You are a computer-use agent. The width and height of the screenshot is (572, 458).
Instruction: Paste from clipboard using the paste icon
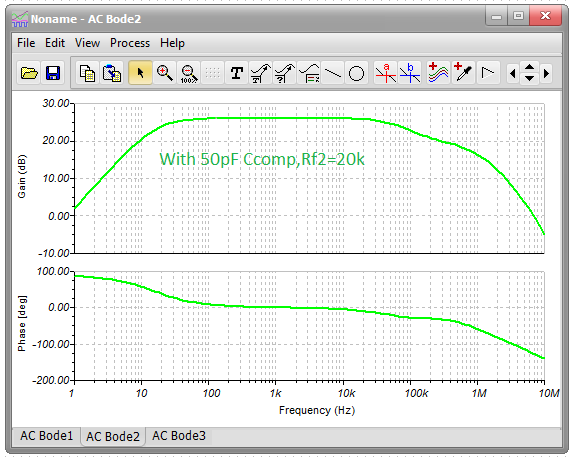click(x=112, y=73)
